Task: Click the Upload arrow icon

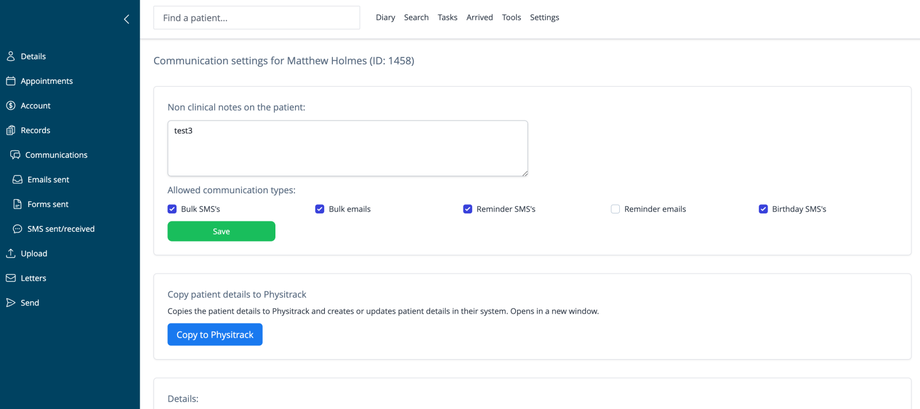Action: coord(11,254)
